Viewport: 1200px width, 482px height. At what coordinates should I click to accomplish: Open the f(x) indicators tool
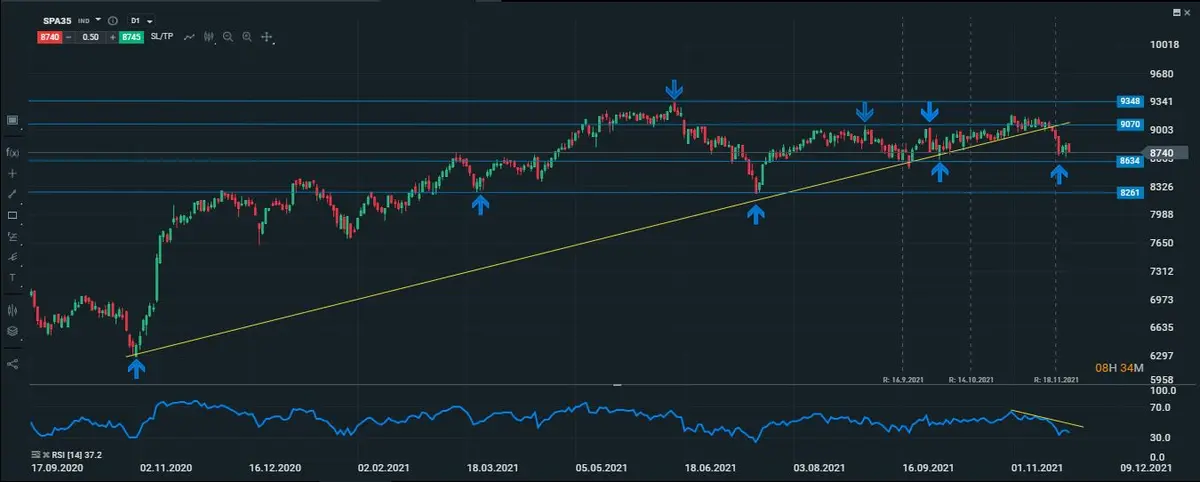point(13,152)
